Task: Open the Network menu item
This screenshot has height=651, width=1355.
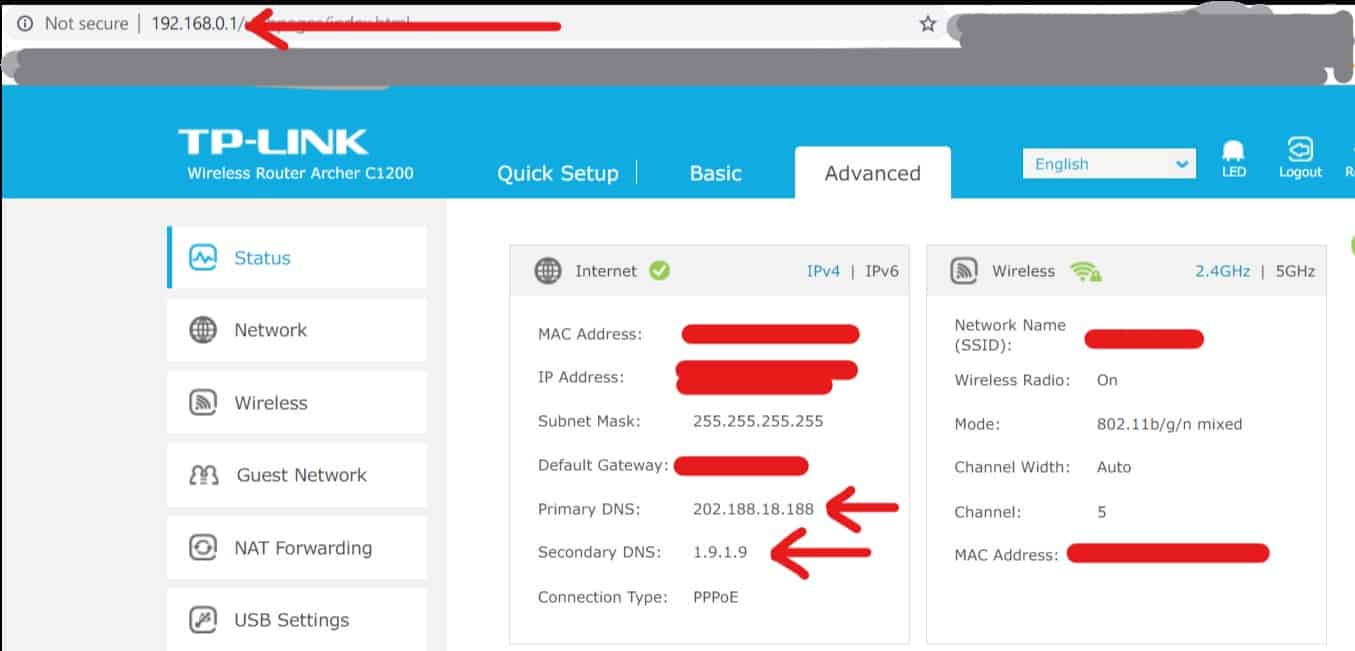Action: [297, 330]
